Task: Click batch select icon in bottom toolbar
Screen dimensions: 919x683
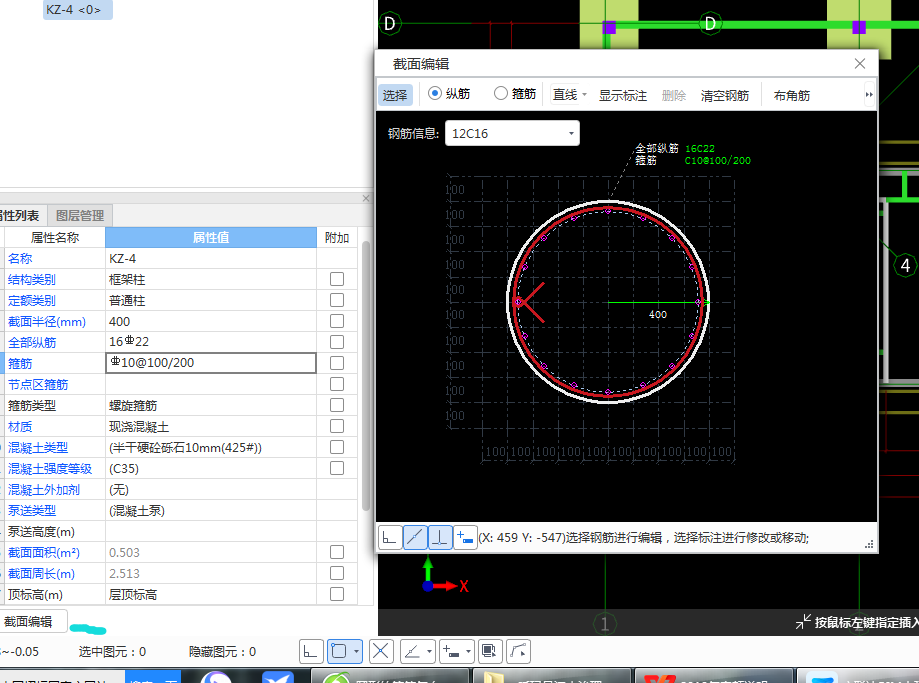Action: (489, 651)
